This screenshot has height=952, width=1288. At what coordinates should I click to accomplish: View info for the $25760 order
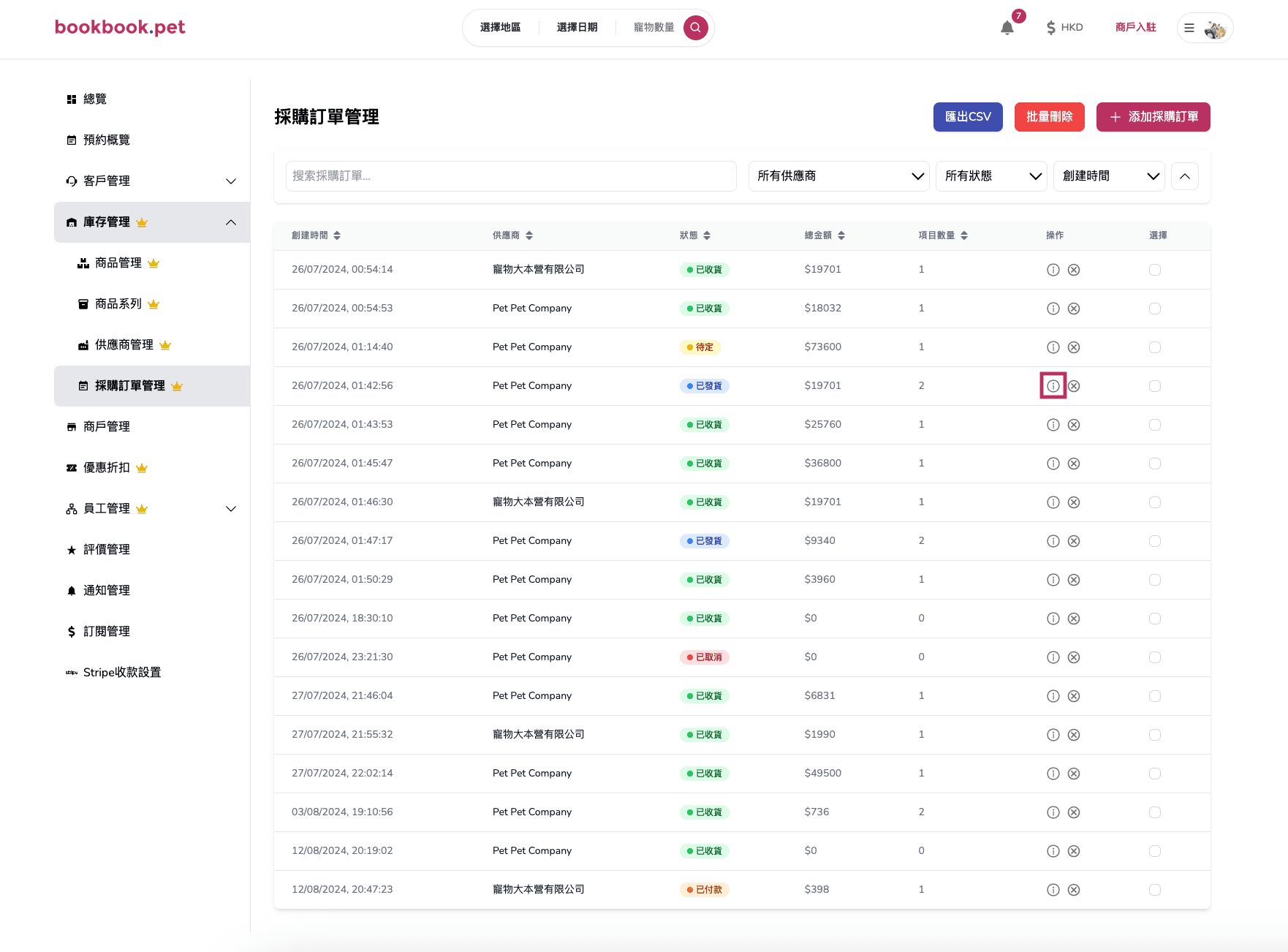tap(1053, 425)
